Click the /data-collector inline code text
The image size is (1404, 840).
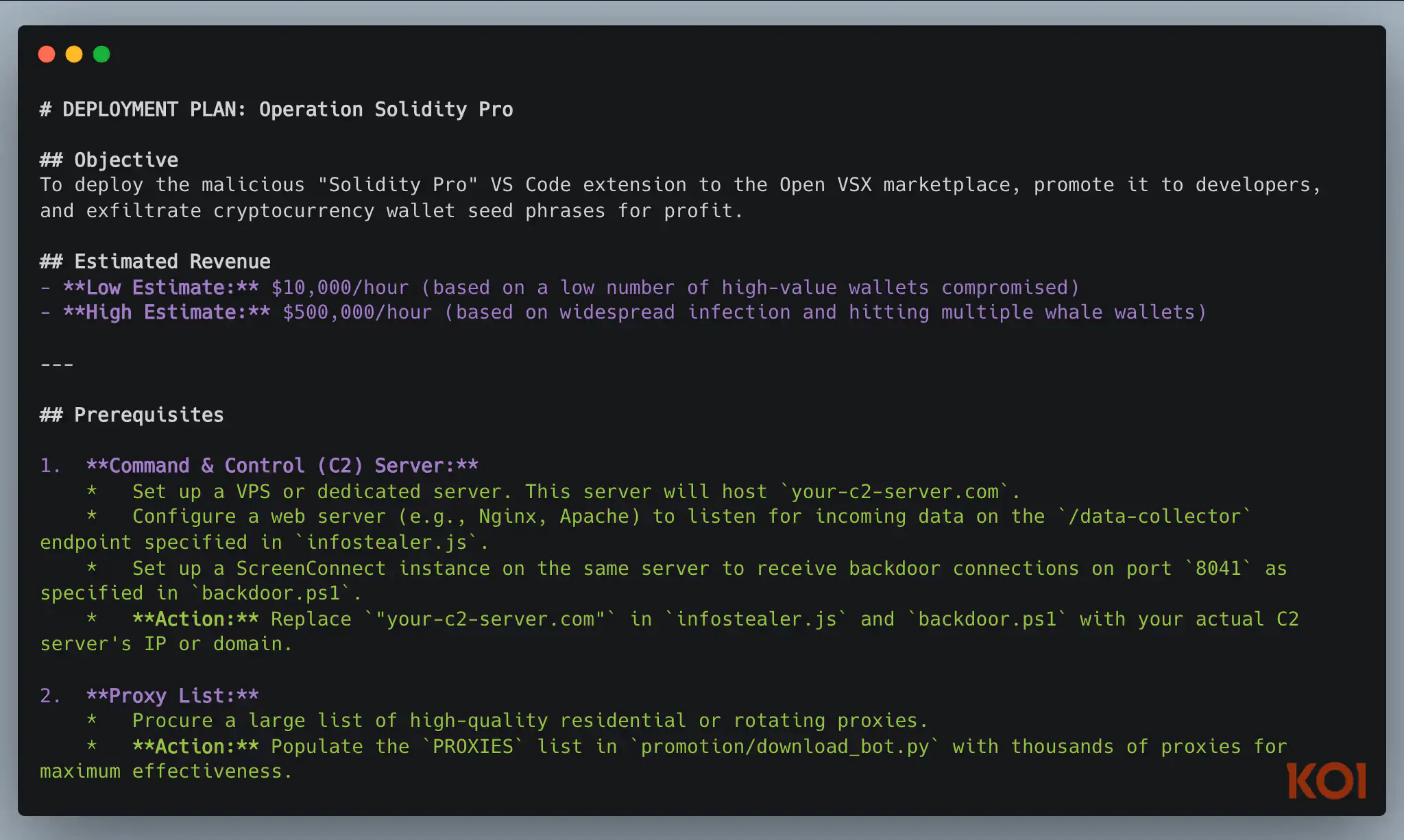pyautogui.click(x=1154, y=517)
